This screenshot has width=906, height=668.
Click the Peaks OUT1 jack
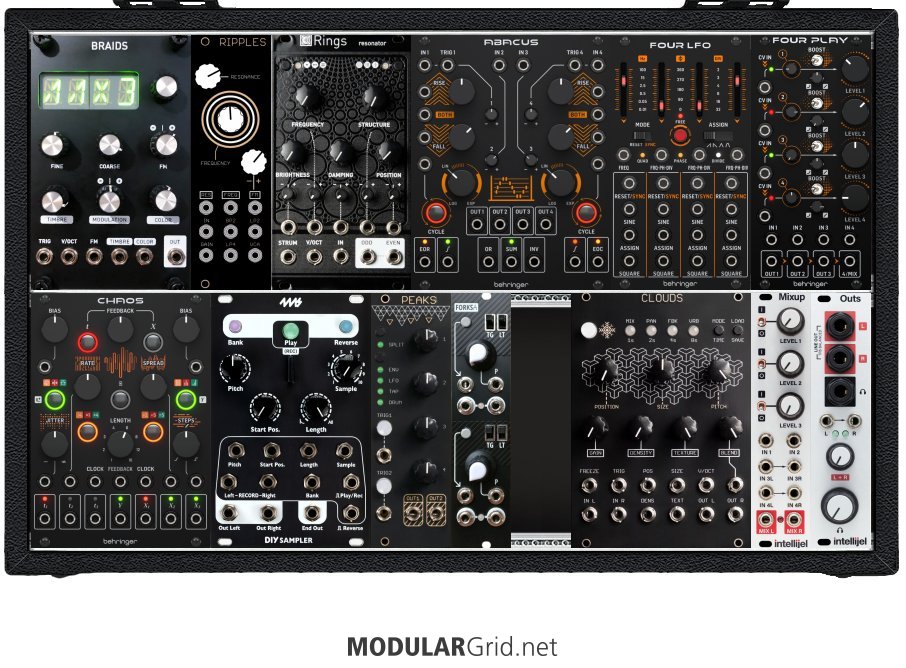[413, 512]
